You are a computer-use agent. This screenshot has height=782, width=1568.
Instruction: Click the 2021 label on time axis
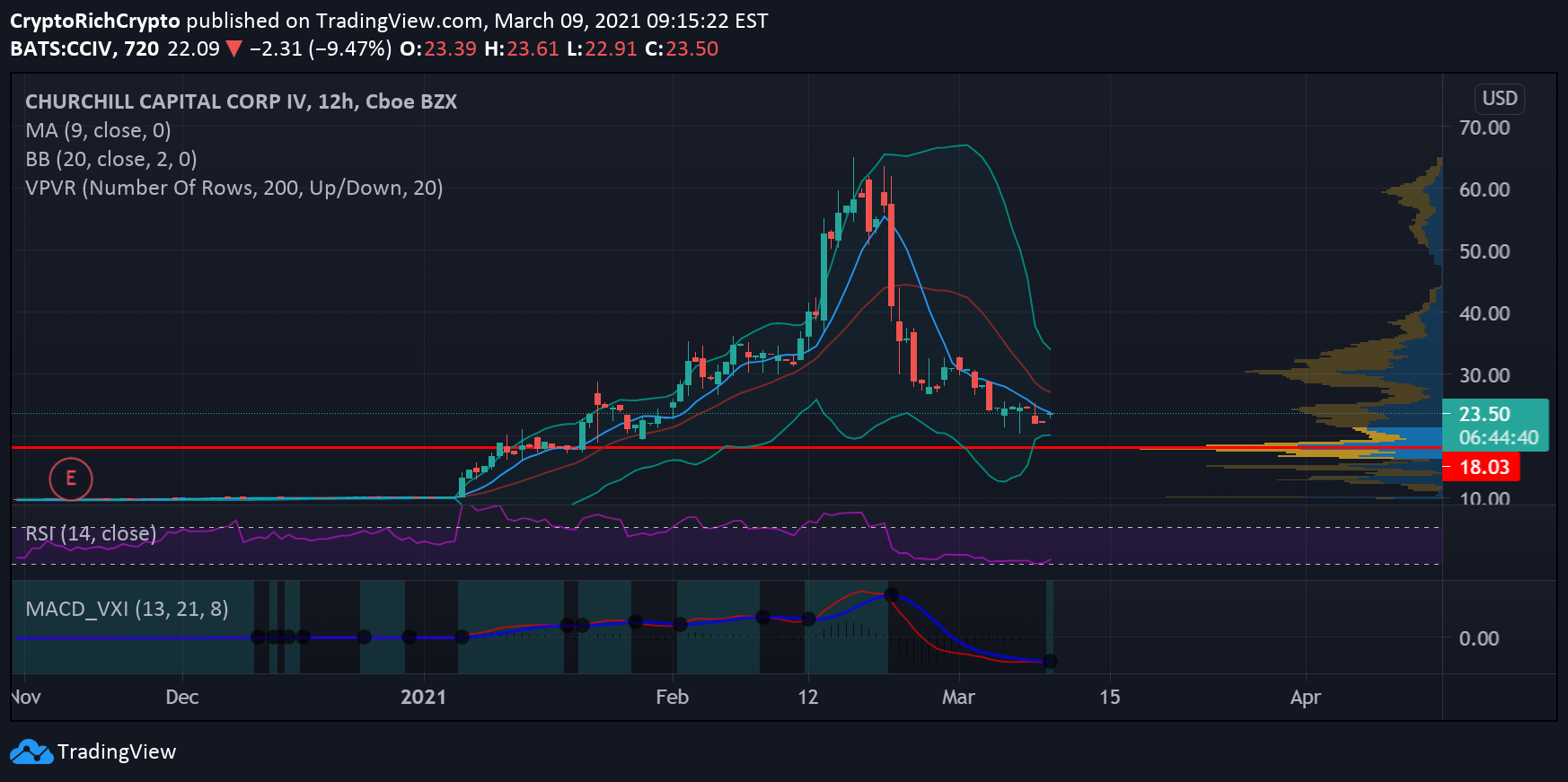pos(423,697)
